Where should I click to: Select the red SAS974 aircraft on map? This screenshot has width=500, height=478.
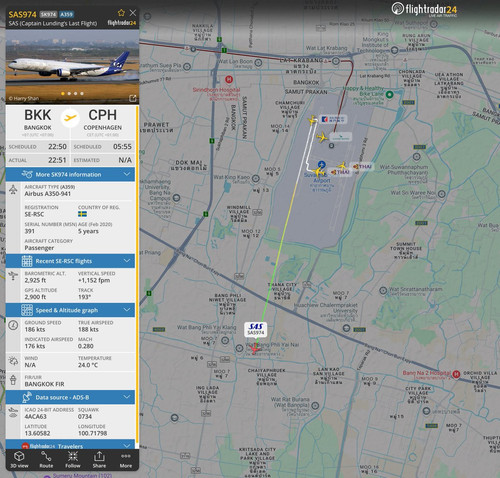tap(255, 349)
